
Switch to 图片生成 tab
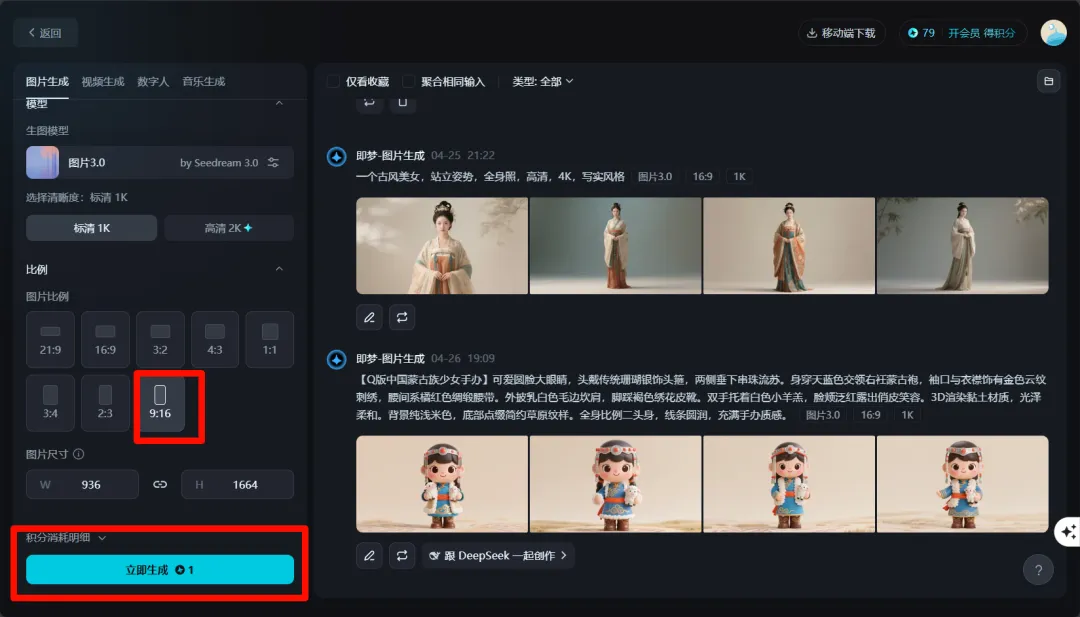[x=48, y=81]
